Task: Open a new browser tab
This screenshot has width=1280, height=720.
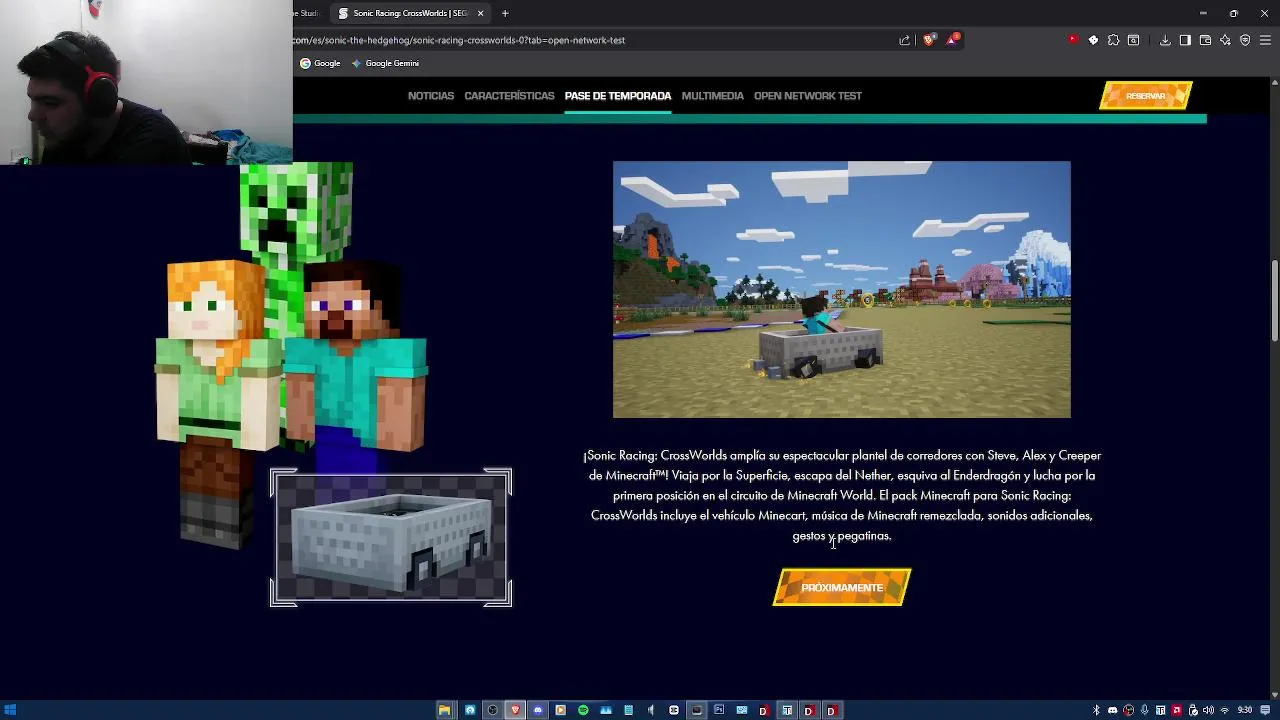Action: 505,13
